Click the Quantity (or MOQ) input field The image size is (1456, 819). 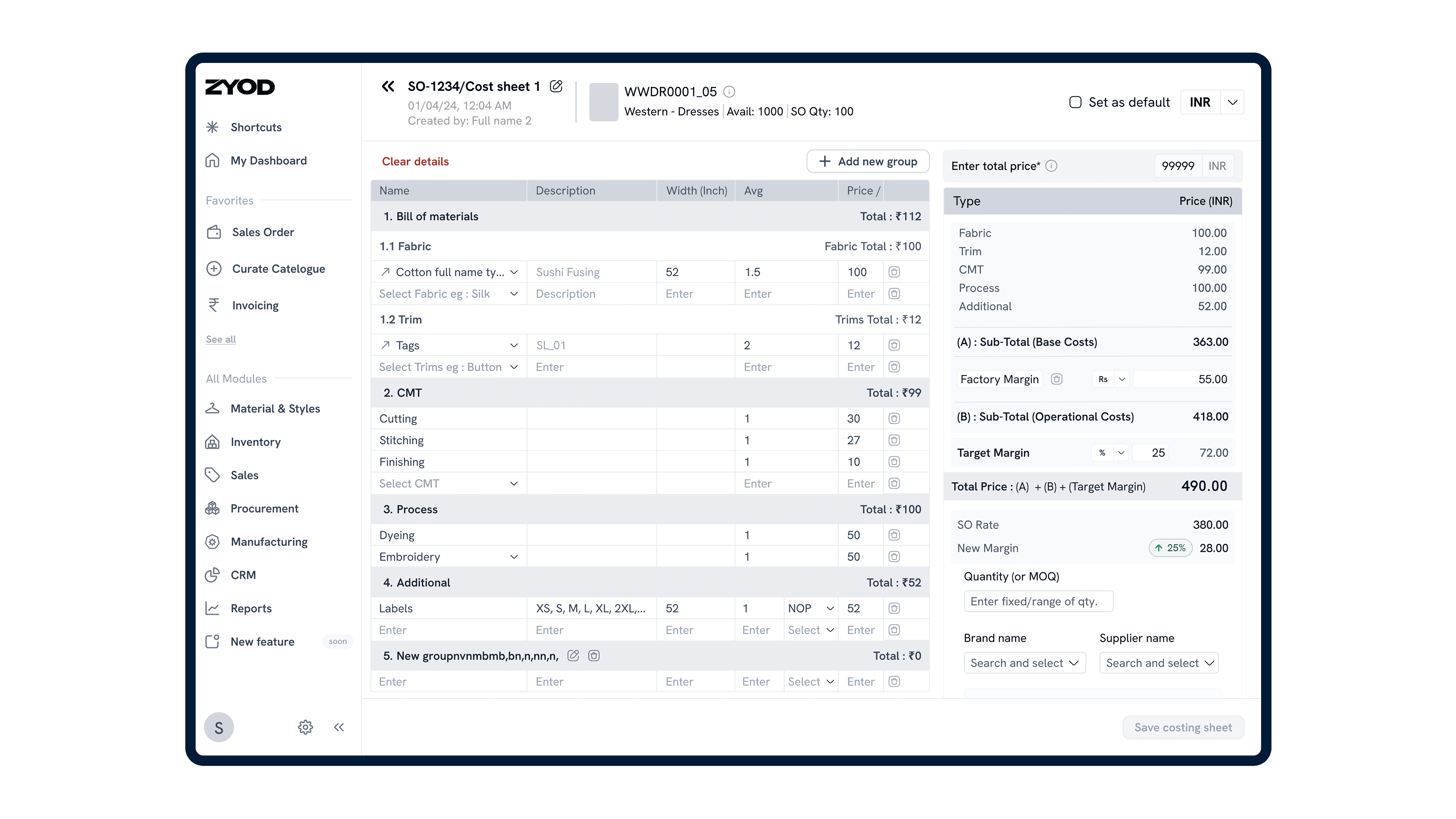(x=1038, y=601)
